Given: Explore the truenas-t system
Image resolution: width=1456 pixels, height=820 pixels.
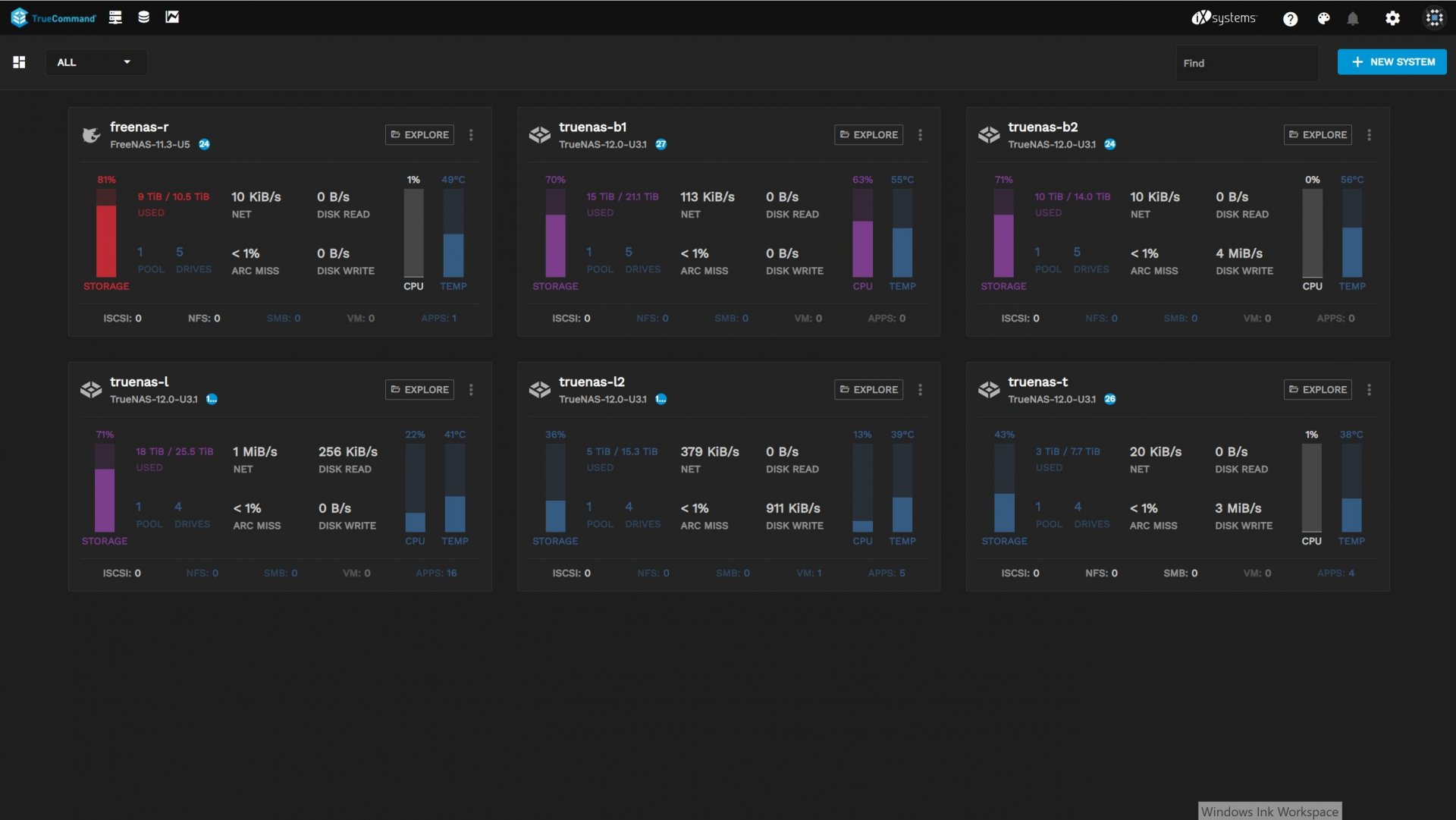Looking at the screenshot, I should coord(1318,389).
